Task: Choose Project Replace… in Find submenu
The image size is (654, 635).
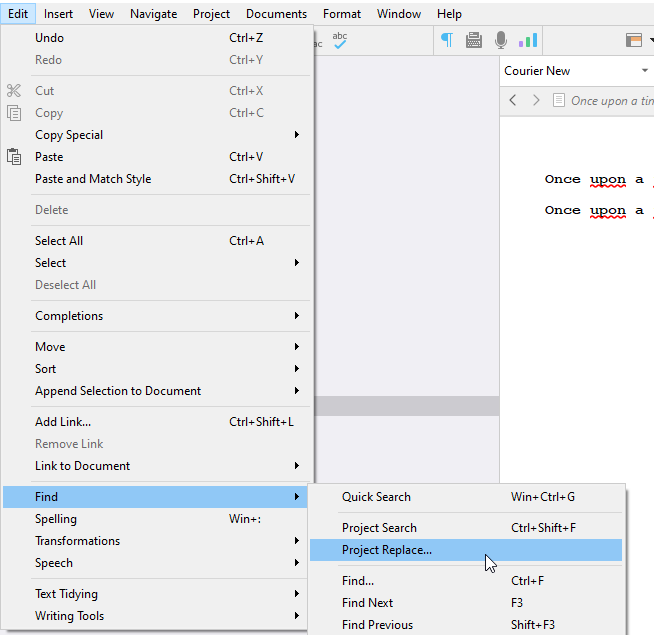Action: coord(466,550)
